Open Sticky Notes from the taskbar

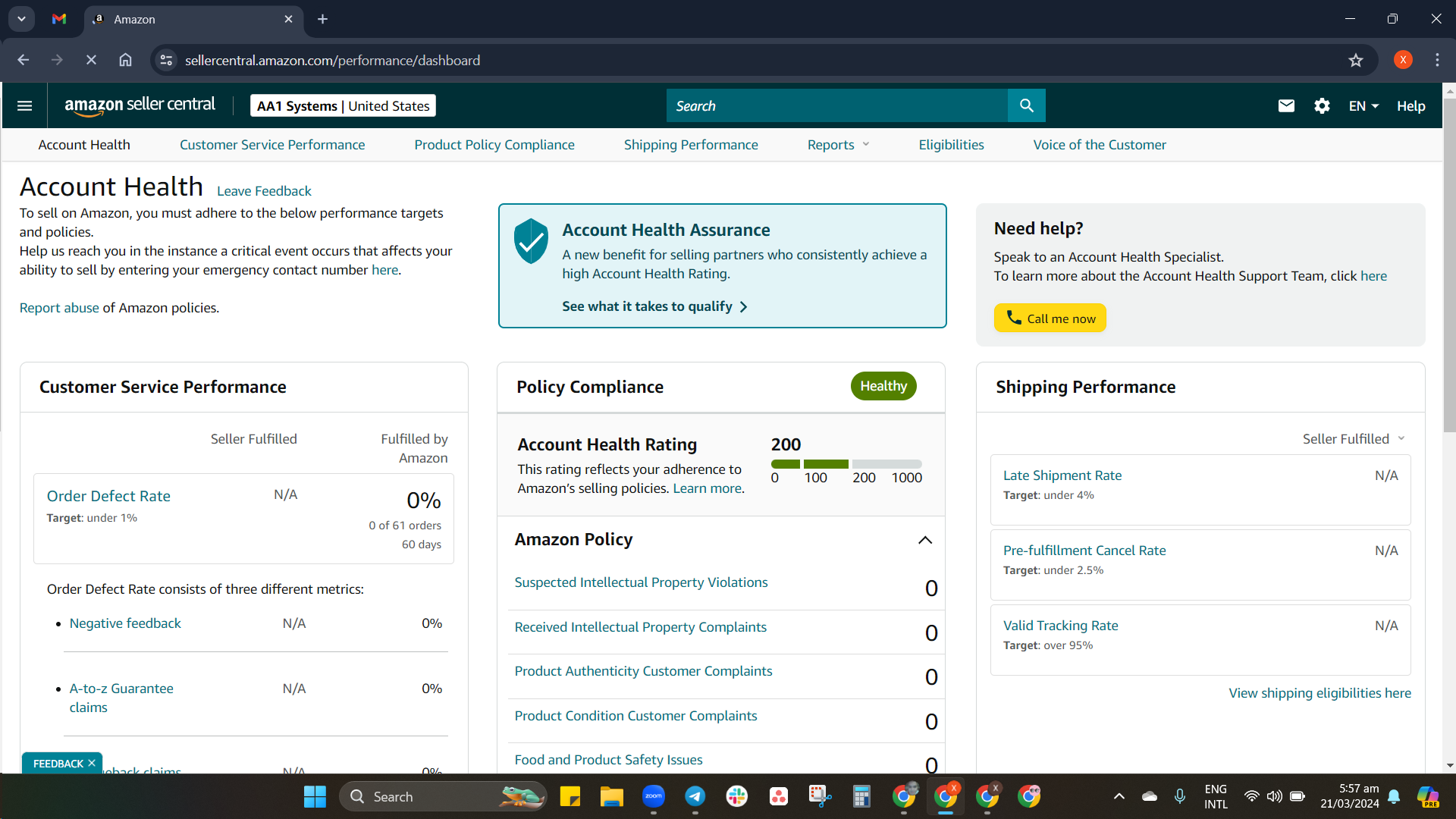570,796
